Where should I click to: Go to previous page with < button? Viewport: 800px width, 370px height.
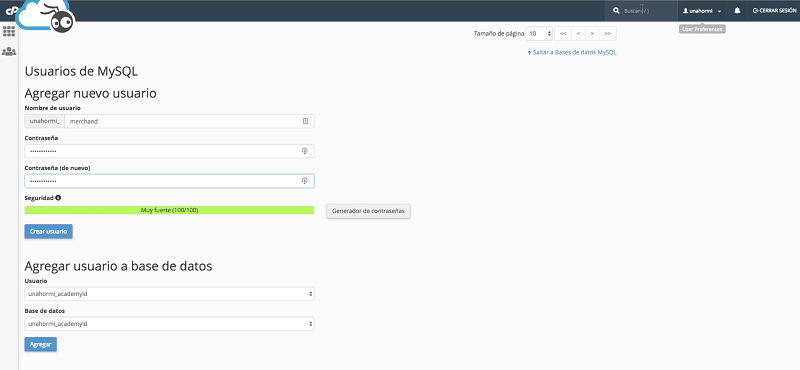578,34
